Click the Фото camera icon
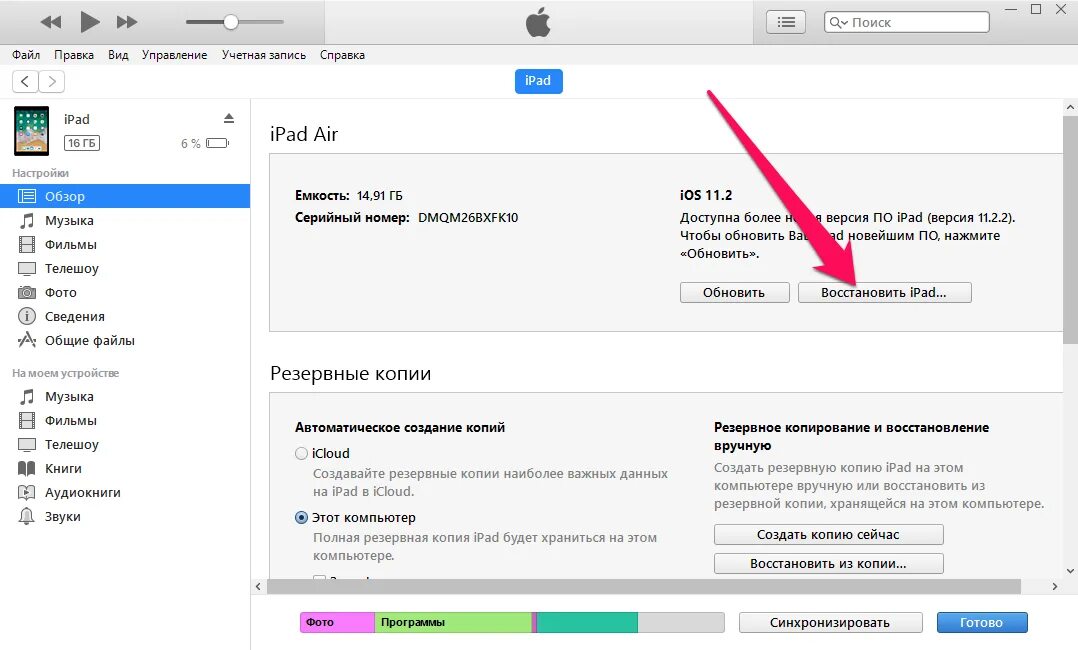 click(x=27, y=292)
